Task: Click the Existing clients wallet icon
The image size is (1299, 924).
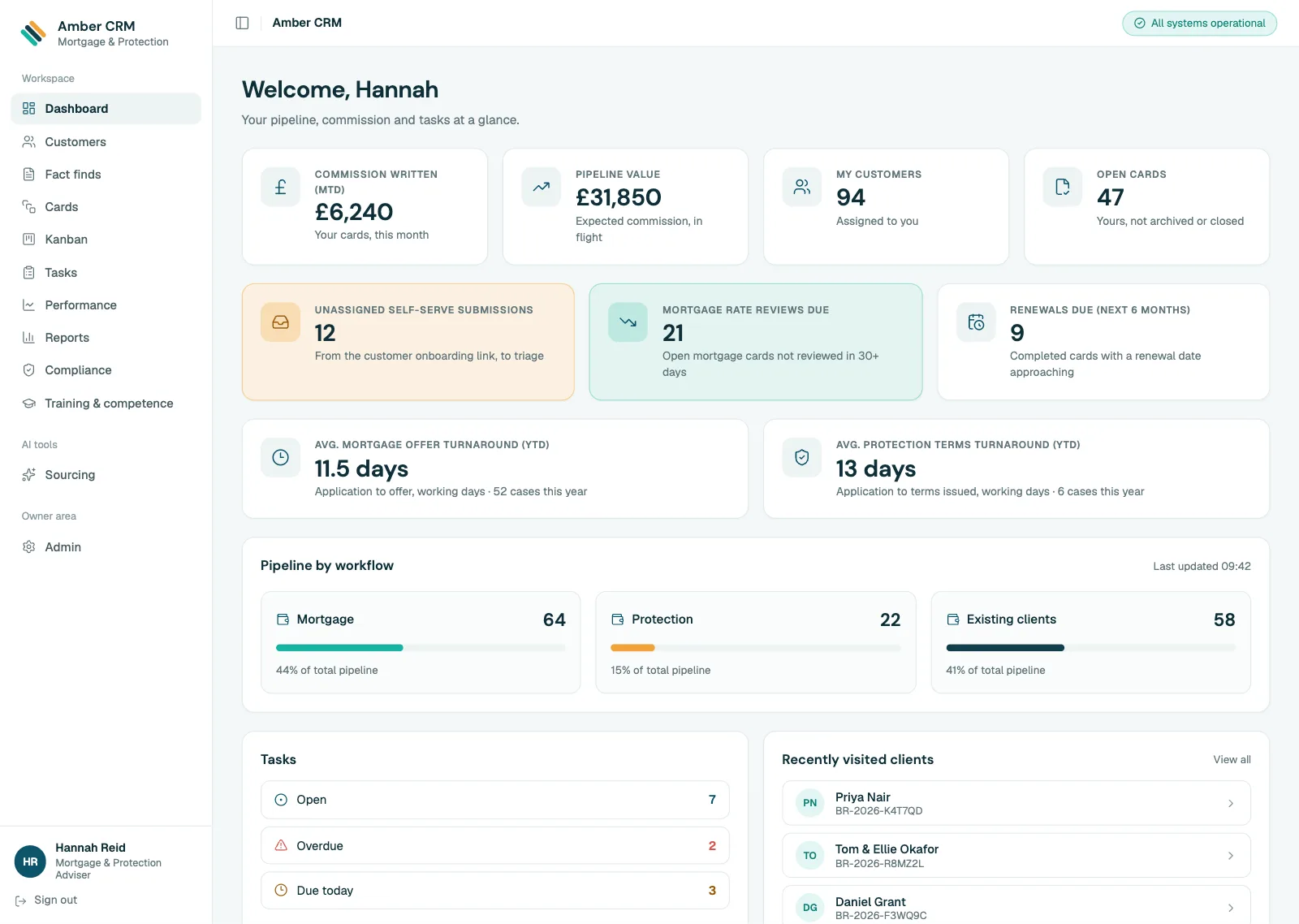Action: [952, 620]
